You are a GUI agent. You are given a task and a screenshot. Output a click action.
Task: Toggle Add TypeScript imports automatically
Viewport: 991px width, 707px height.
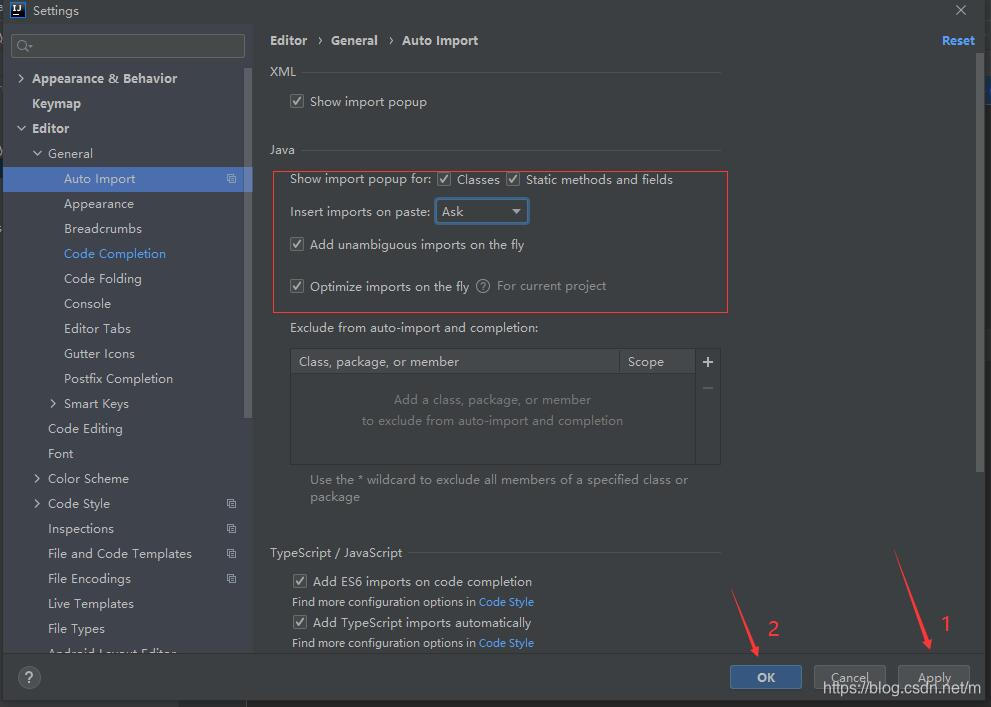(x=300, y=622)
